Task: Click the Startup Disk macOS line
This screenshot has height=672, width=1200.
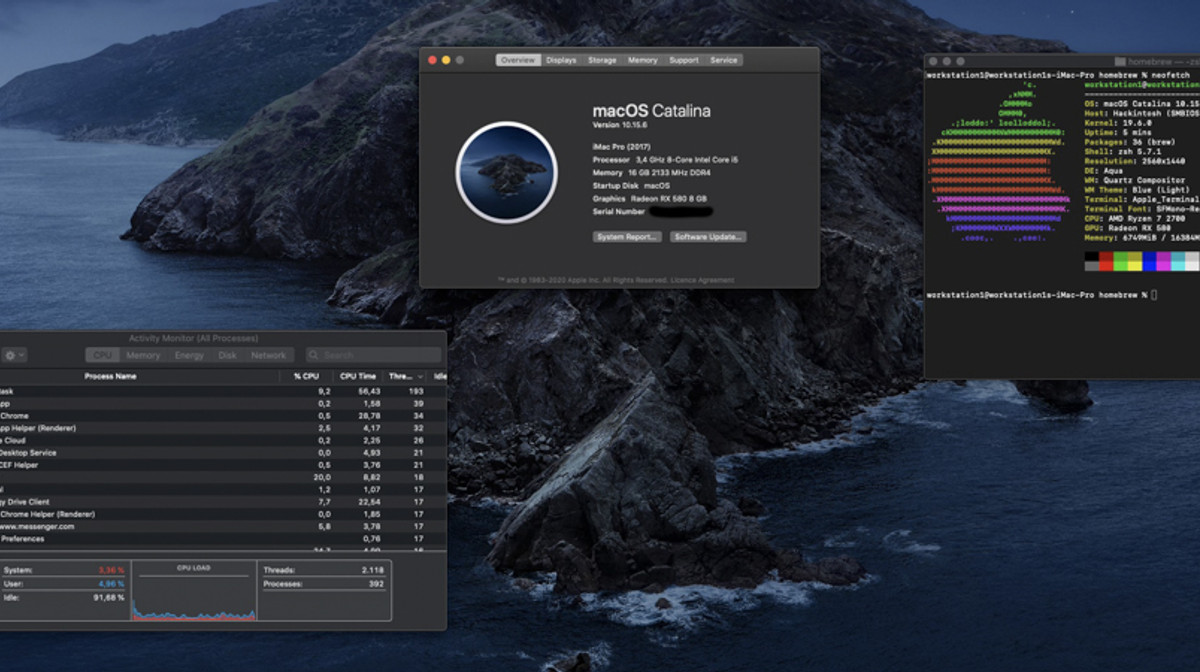Action: point(631,185)
